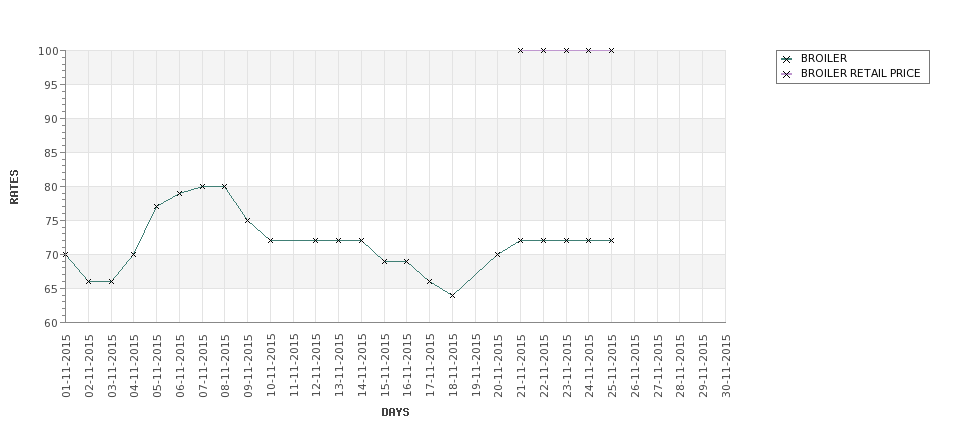The width and height of the screenshot is (975, 429).
Task: Click the 65 label on the y-axis
Action: point(51,289)
